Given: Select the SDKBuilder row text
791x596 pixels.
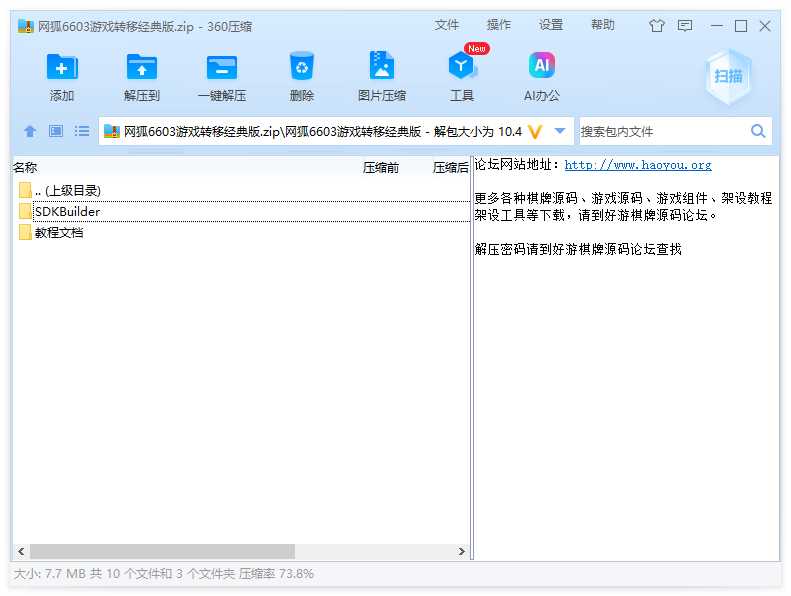Looking at the screenshot, I should click(67, 211).
